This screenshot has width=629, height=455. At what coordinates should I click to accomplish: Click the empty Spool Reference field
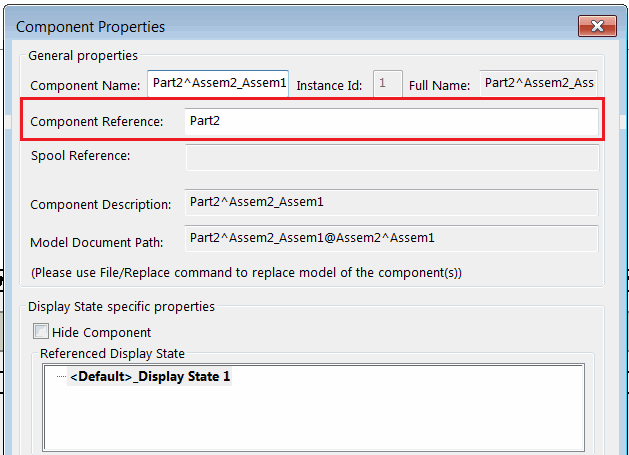[x=391, y=157]
